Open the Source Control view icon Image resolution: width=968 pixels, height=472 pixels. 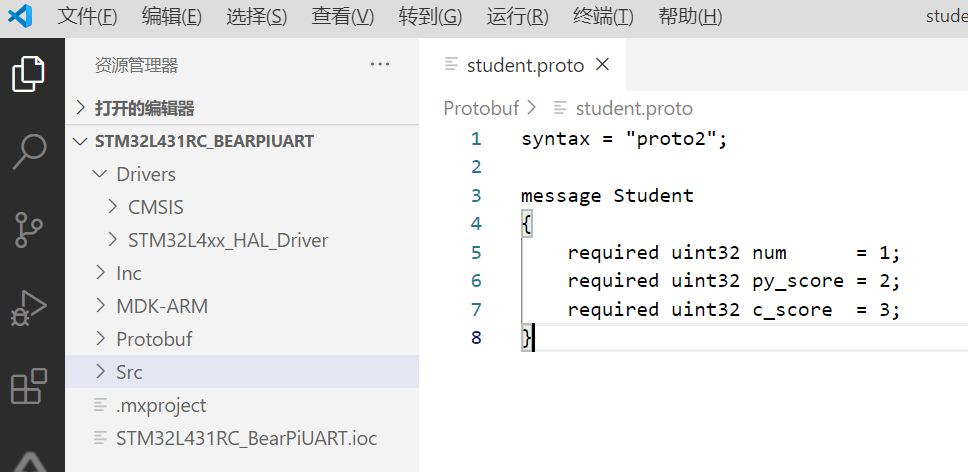[28, 230]
